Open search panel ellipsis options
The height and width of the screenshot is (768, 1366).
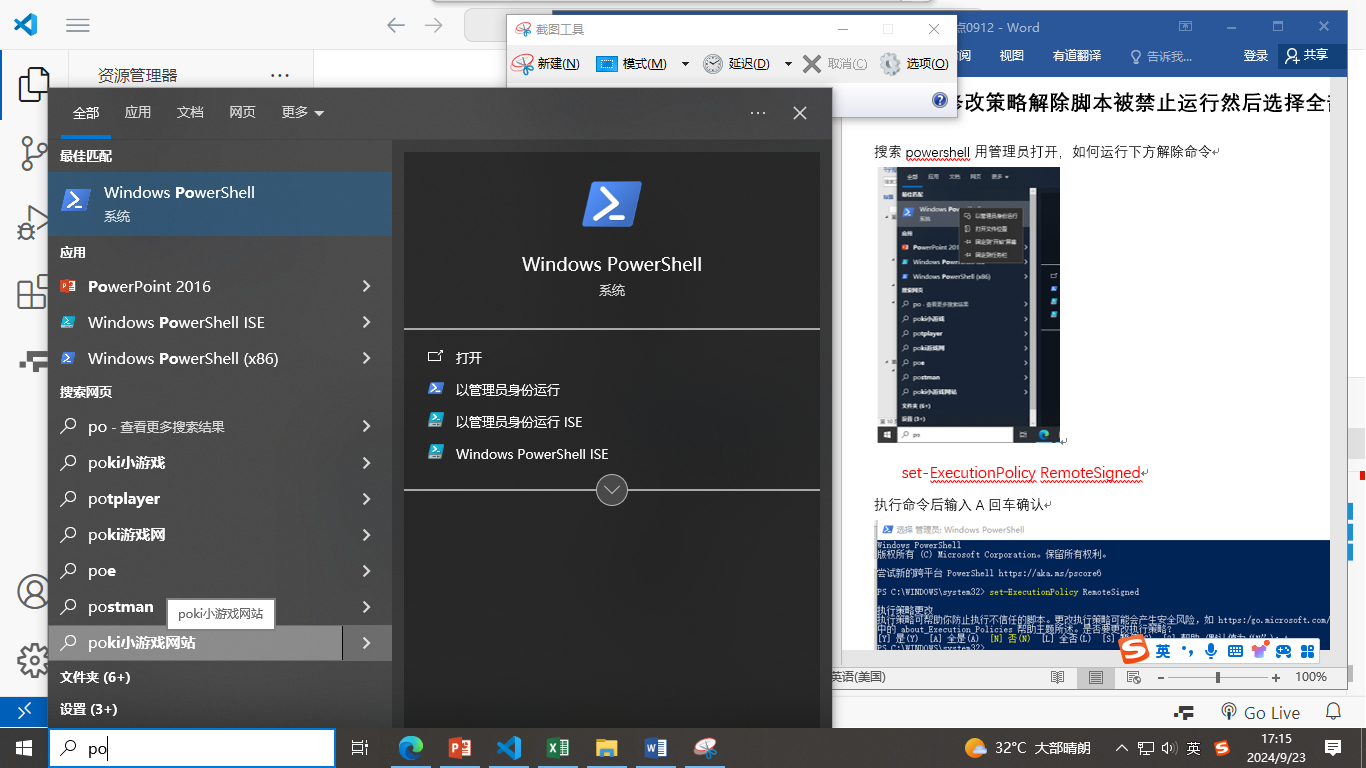[758, 113]
